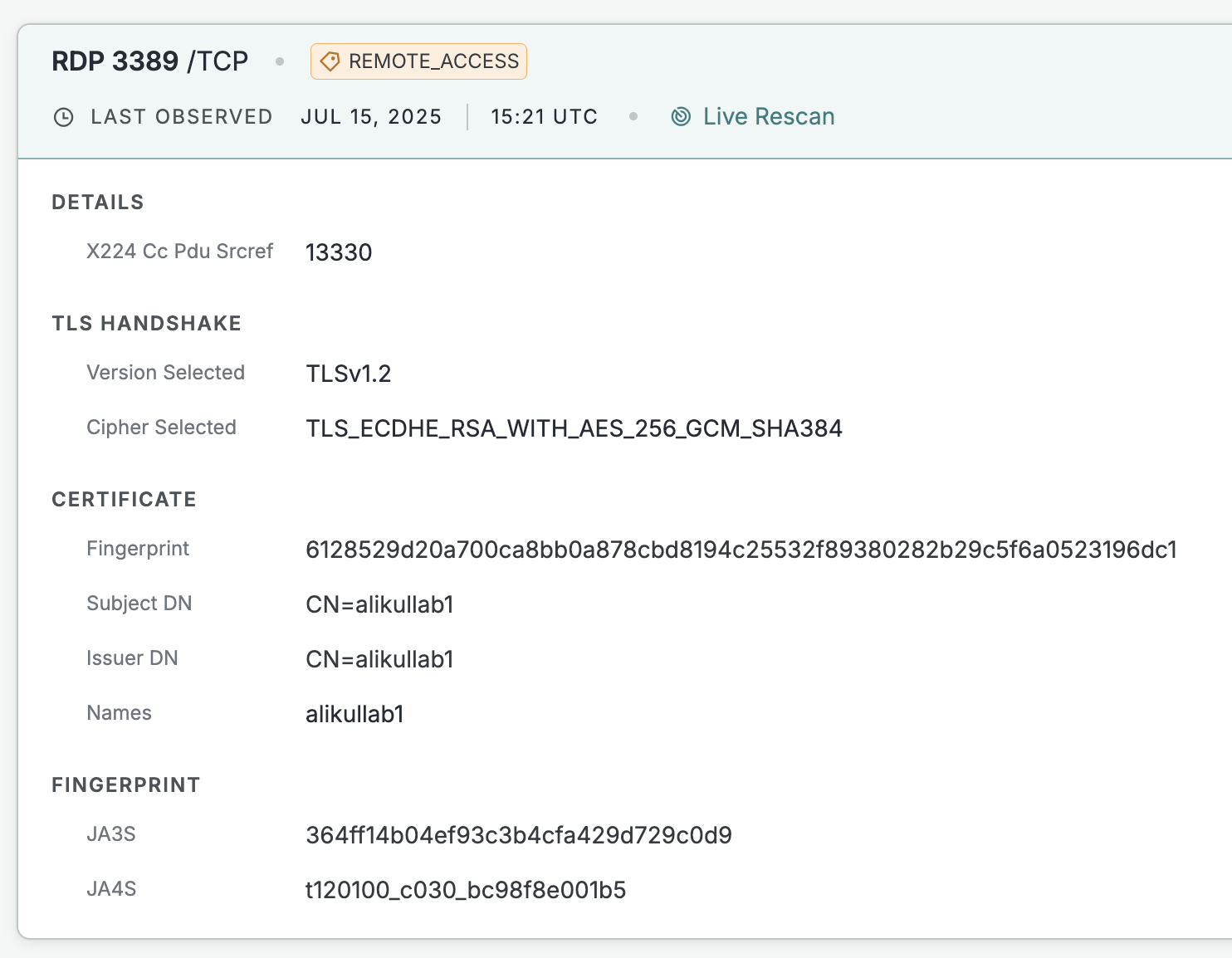Click the JA4S fingerprint value
This screenshot has width=1232, height=958.
465,890
